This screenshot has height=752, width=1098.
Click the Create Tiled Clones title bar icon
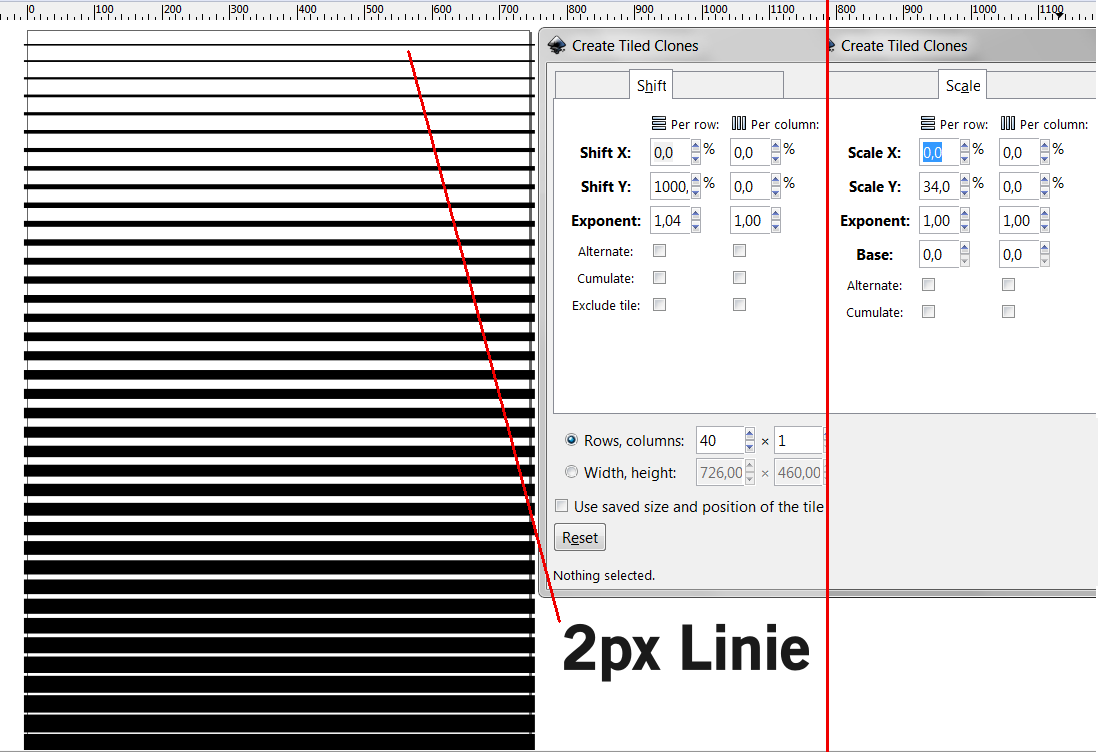tap(555, 45)
